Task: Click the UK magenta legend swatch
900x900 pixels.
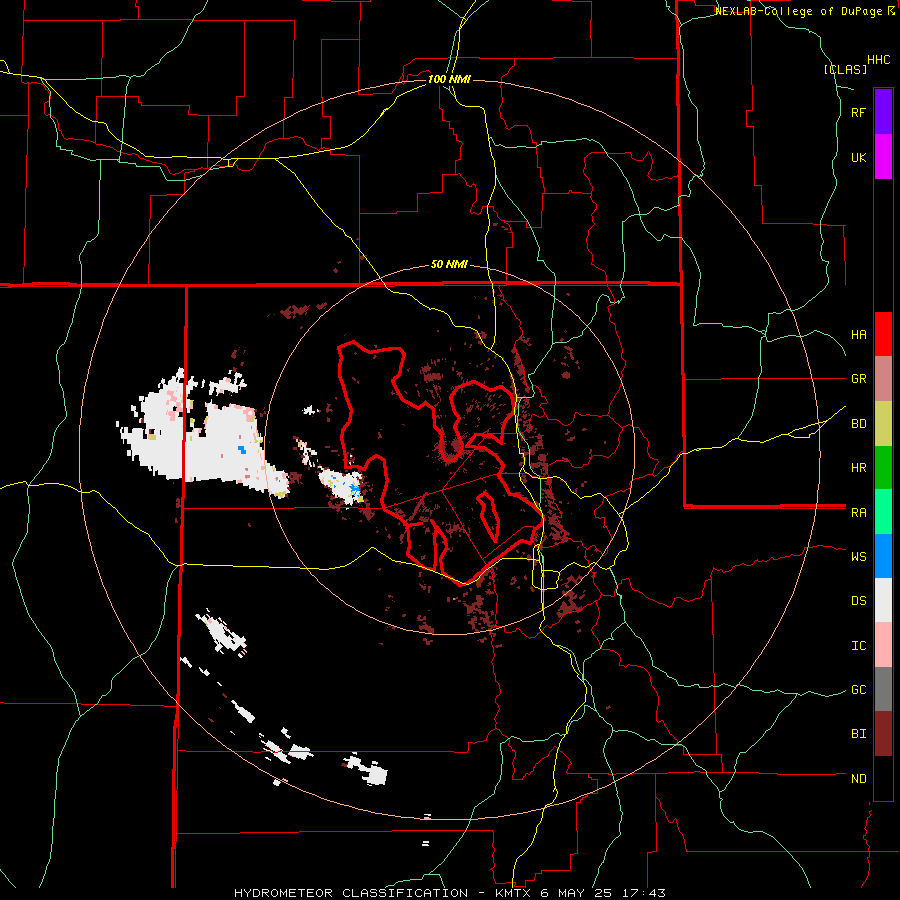Action: click(x=883, y=157)
